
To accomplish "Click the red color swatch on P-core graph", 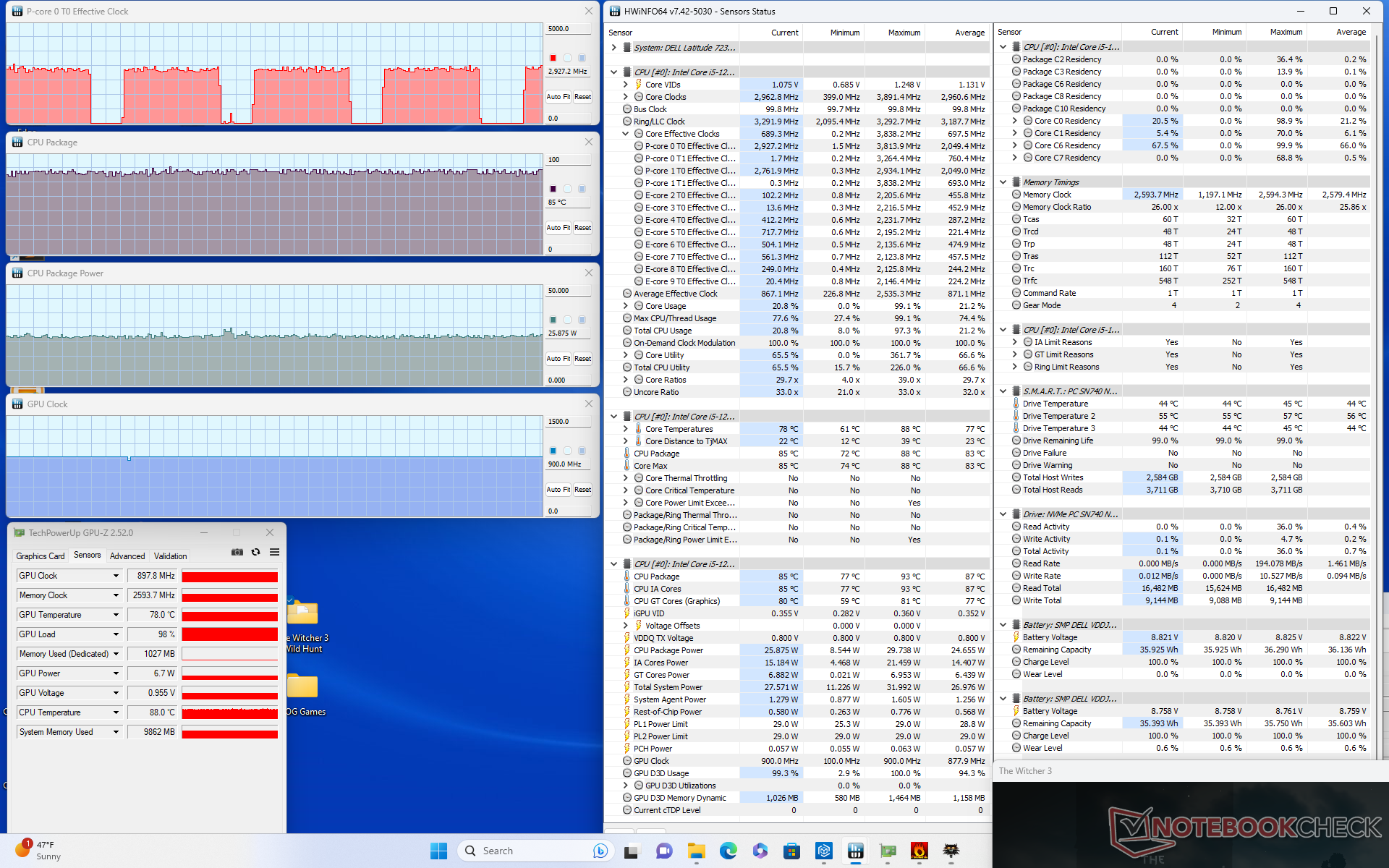I will [x=553, y=58].
